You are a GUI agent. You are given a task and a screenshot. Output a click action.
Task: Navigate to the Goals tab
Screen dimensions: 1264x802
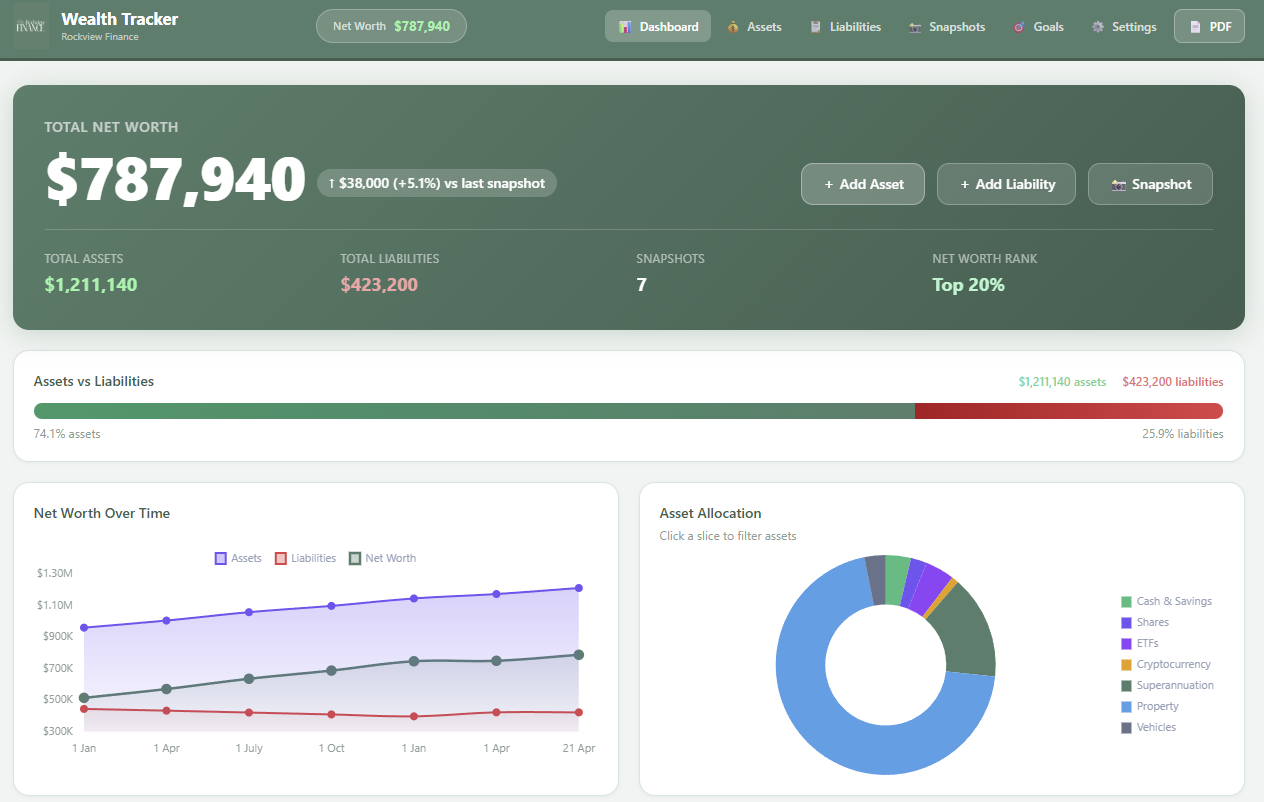click(x=1038, y=26)
